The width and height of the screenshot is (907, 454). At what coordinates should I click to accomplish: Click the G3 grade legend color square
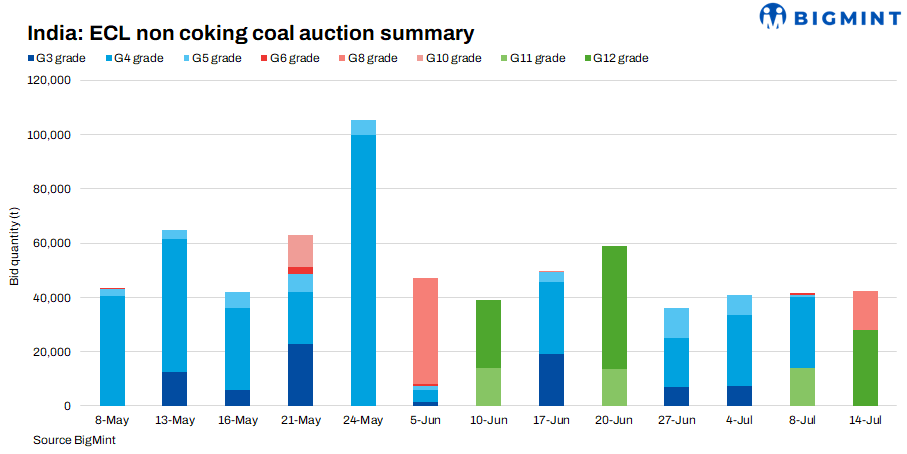pyautogui.click(x=31, y=58)
